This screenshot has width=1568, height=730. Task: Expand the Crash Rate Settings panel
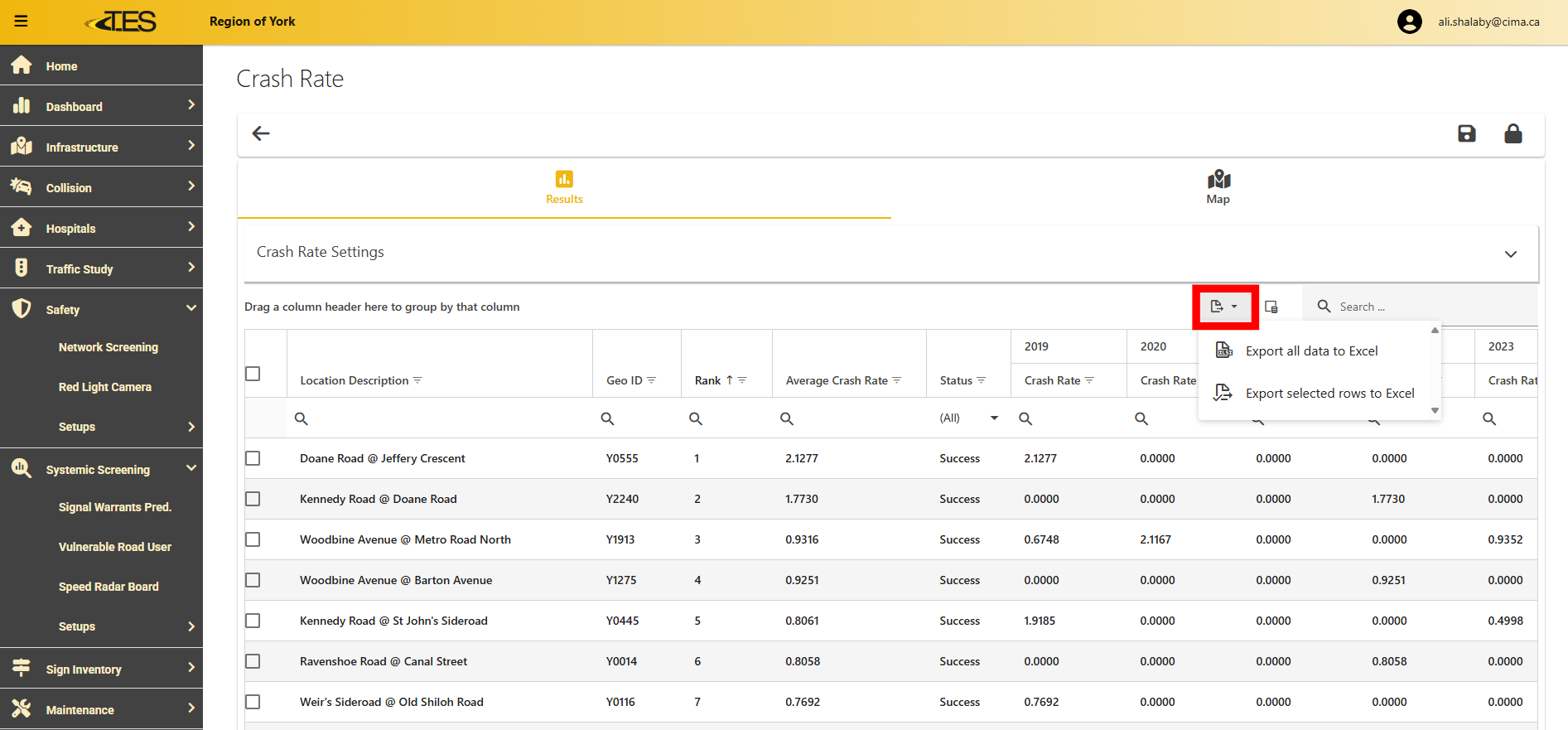(1510, 254)
